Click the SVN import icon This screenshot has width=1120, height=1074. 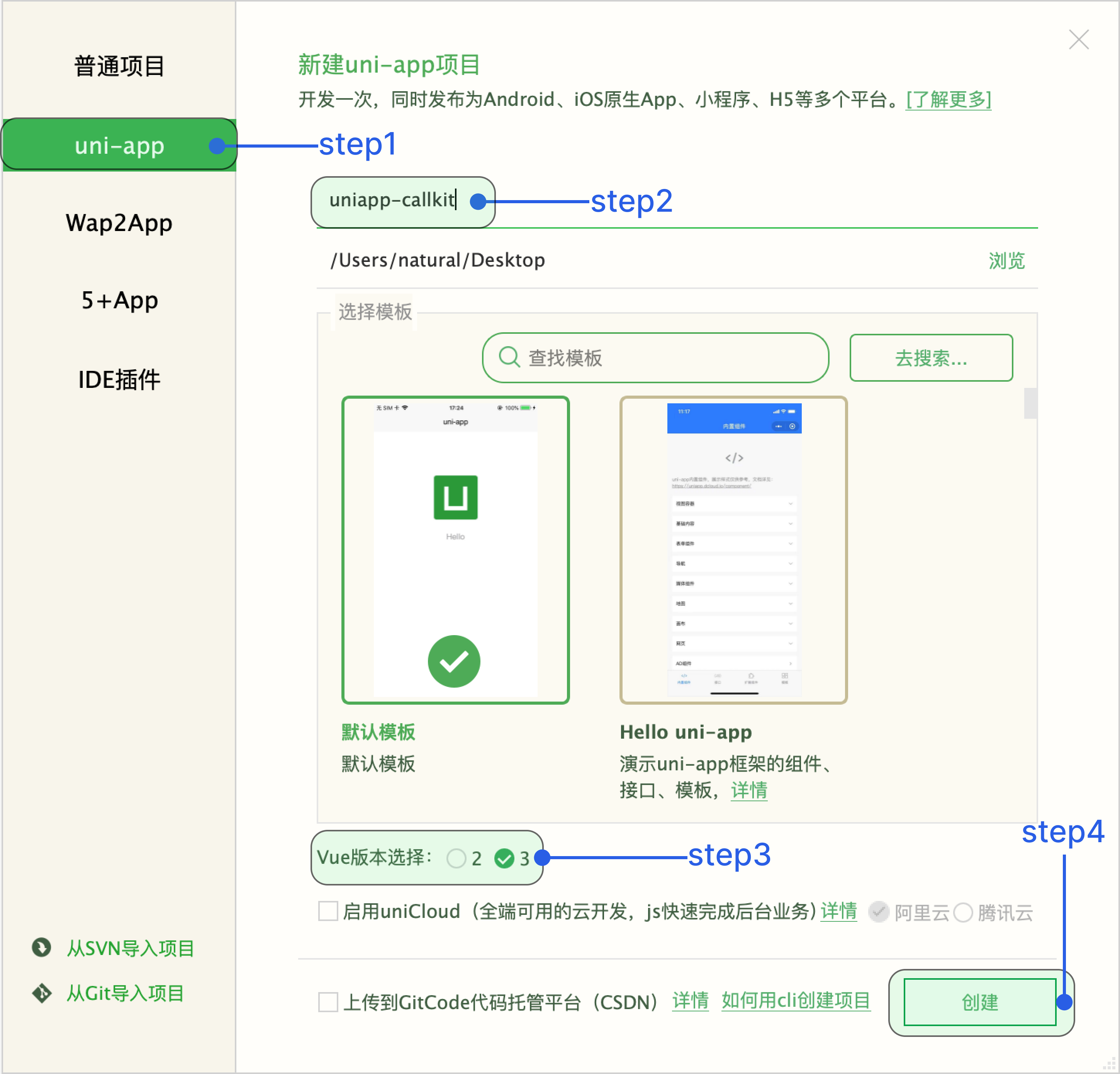pos(42,947)
